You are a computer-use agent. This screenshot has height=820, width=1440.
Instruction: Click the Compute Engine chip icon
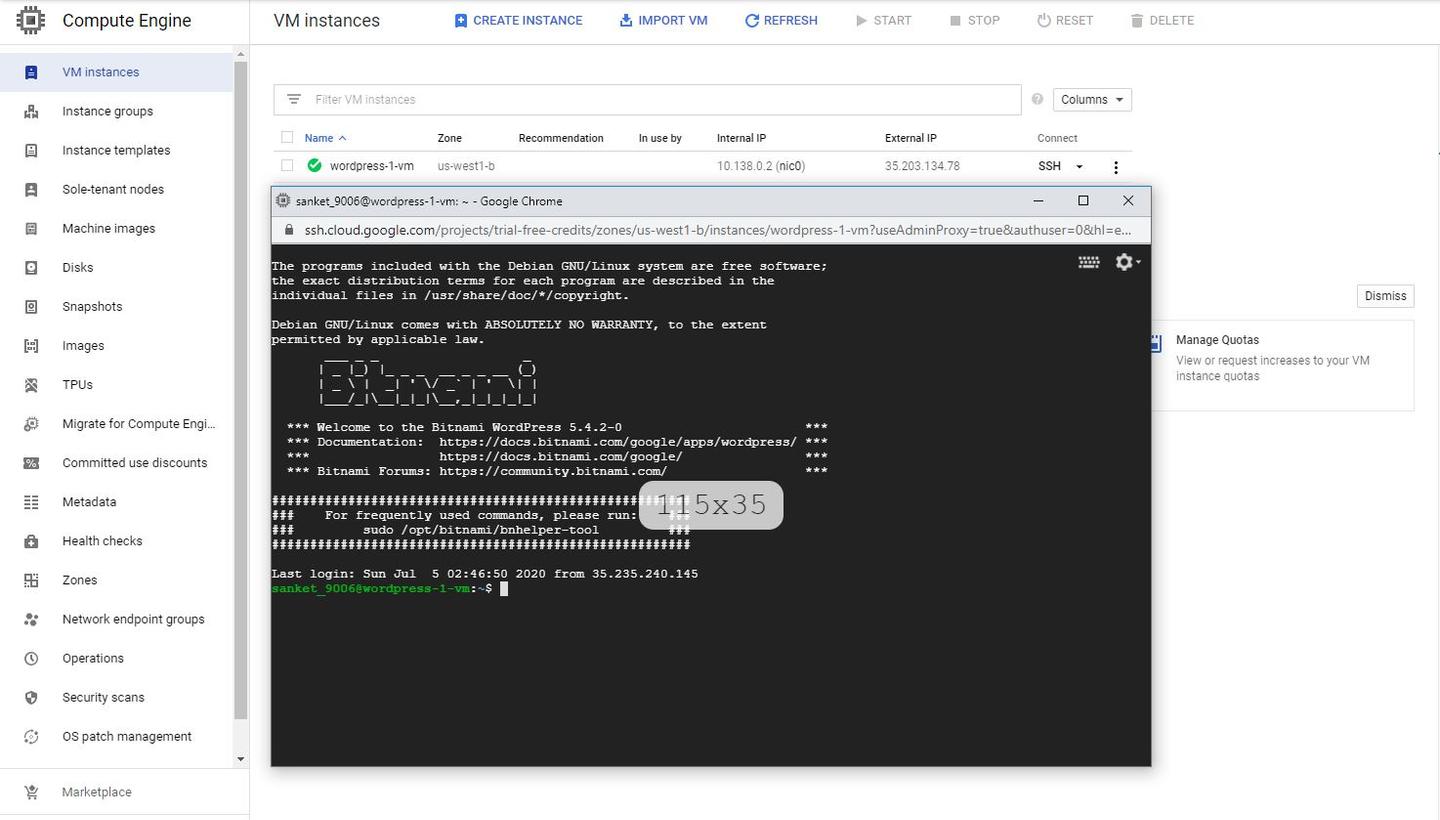point(31,20)
